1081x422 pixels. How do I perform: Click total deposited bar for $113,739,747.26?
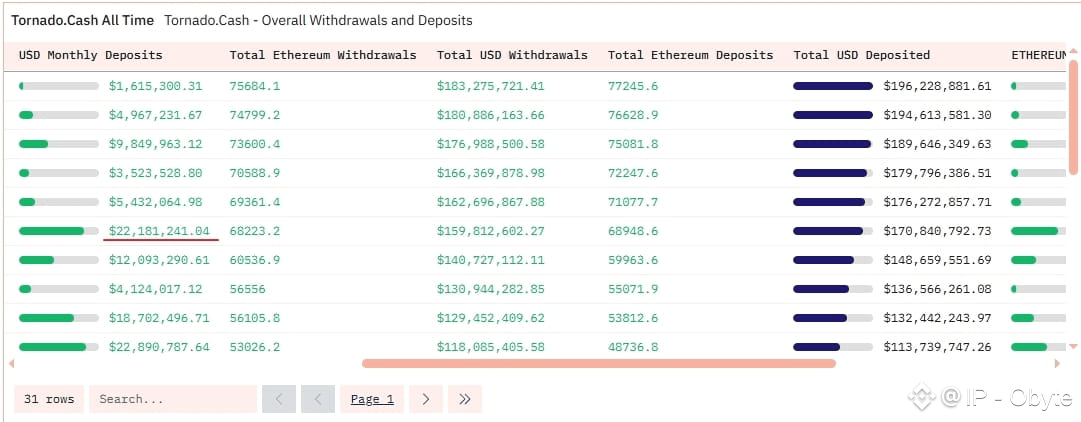pyautogui.click(x=833, y=347)
